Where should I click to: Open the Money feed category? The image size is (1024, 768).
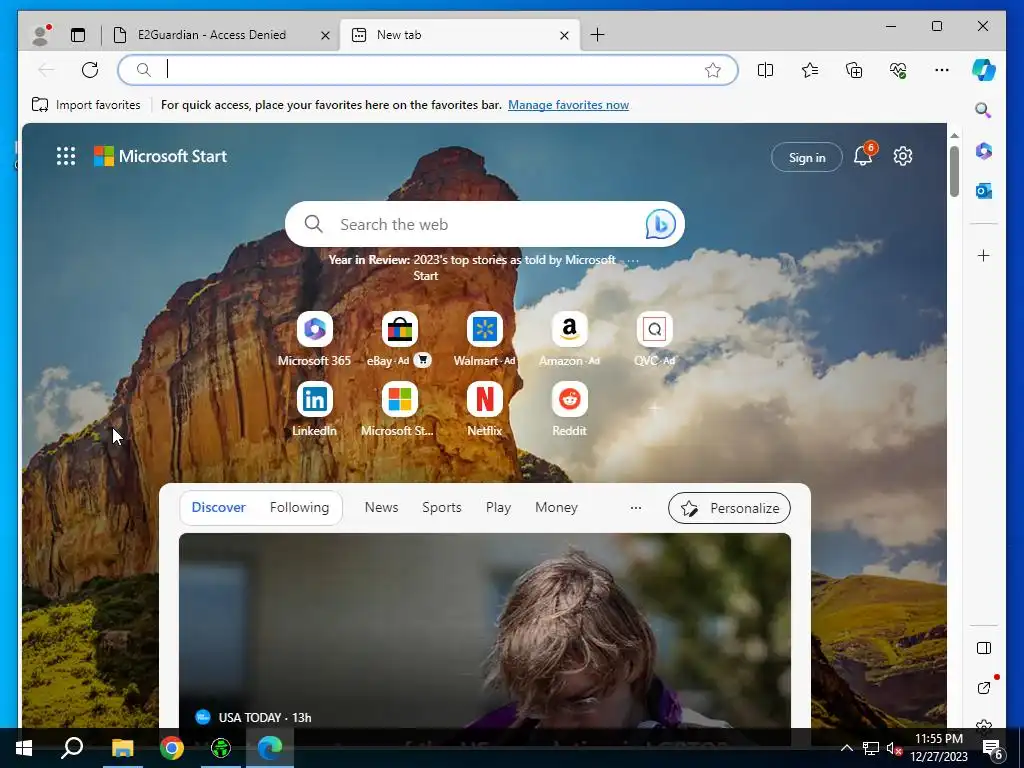click(556, 507)
